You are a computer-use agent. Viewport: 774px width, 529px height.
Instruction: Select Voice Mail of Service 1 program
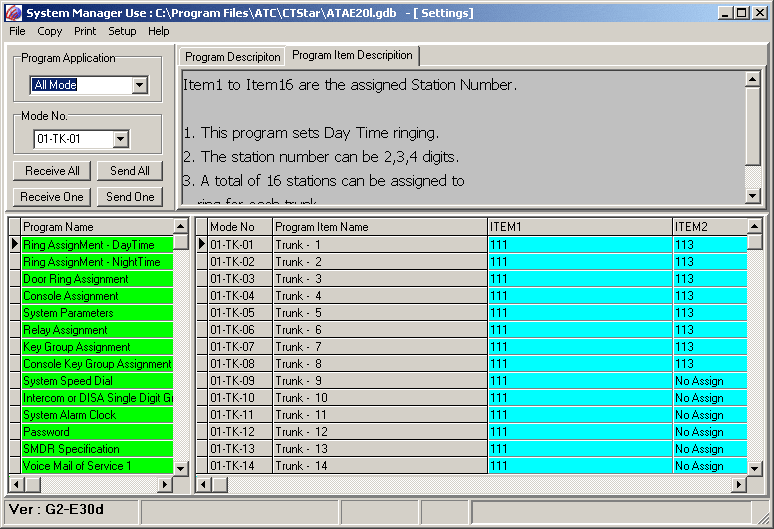point(97,466)
